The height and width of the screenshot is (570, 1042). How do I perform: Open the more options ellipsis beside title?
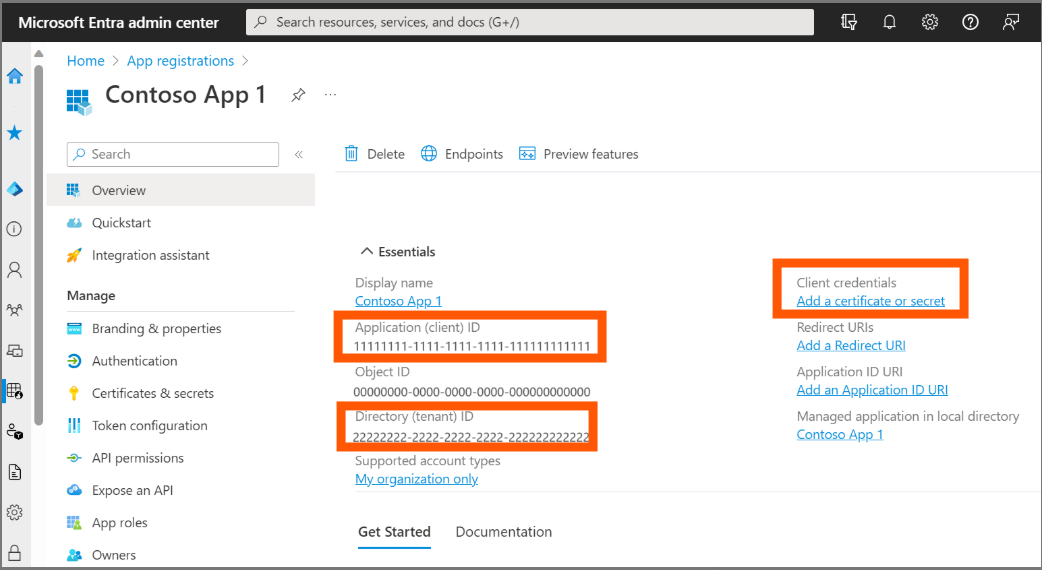click(330, 95)
